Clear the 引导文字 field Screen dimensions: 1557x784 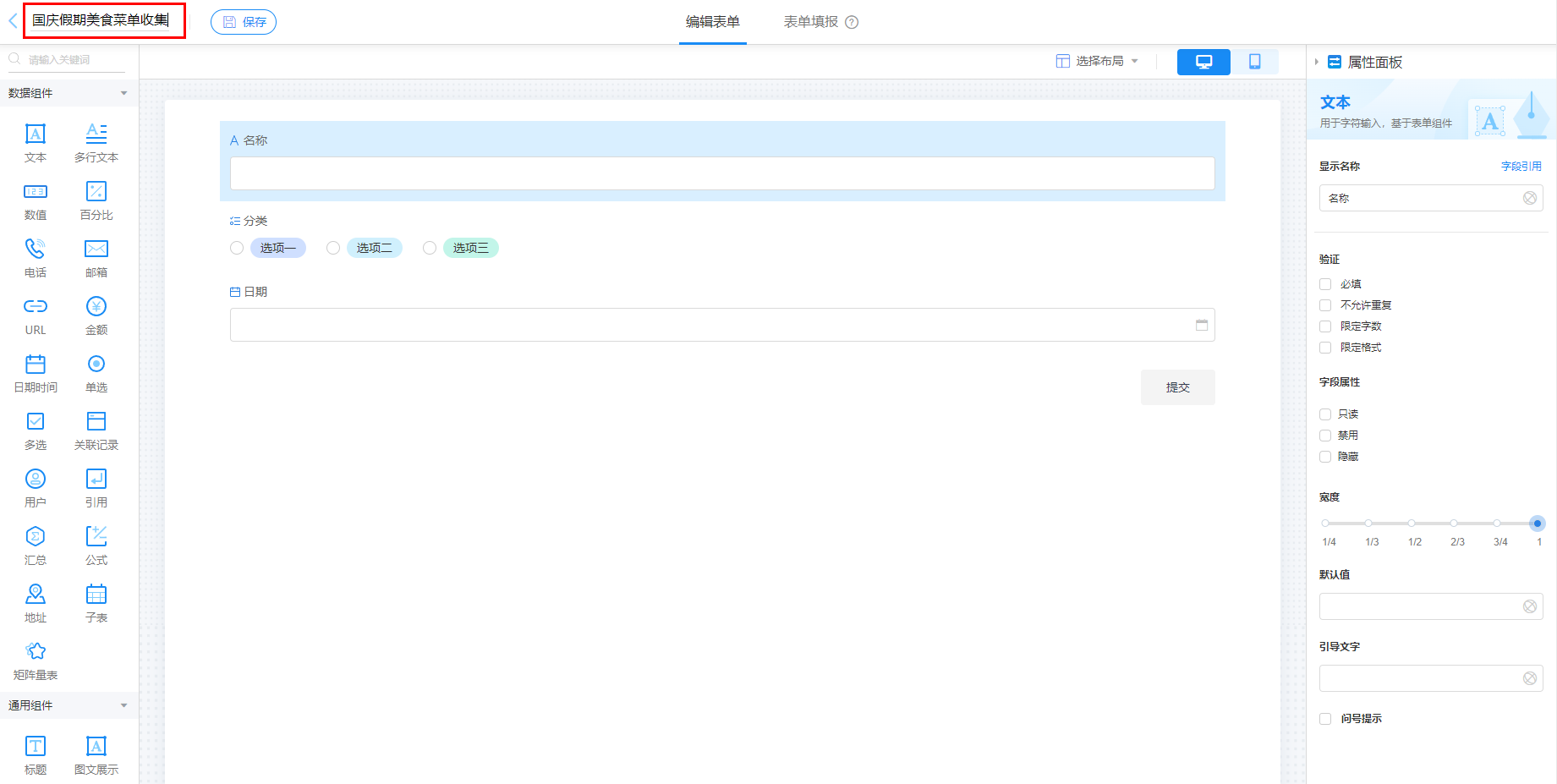pyautogui.click(x=1530, y=678)
